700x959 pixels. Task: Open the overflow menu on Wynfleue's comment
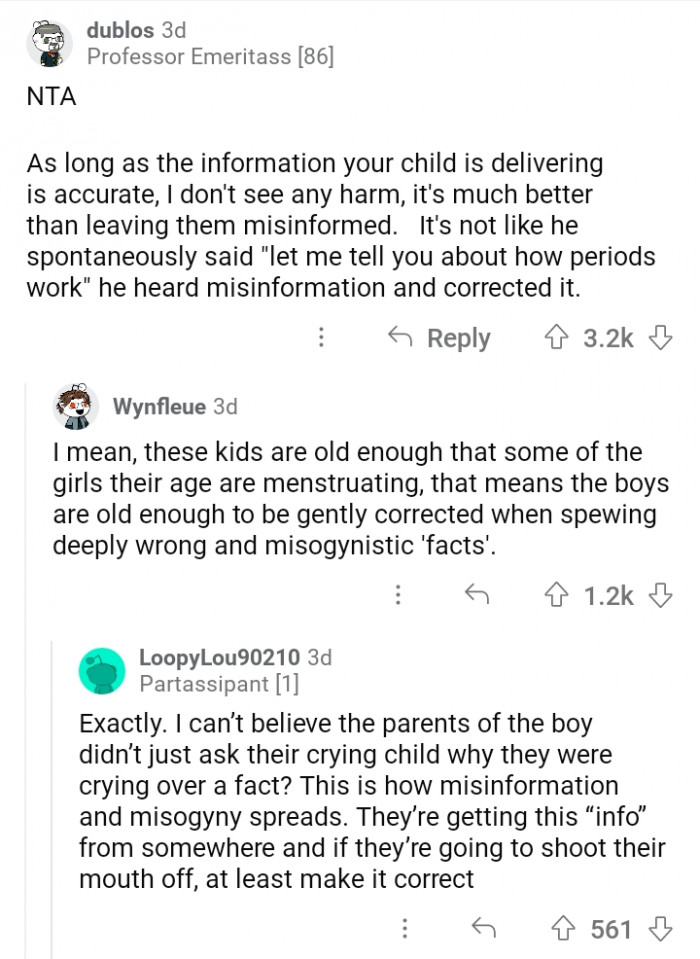pos(398,595)
